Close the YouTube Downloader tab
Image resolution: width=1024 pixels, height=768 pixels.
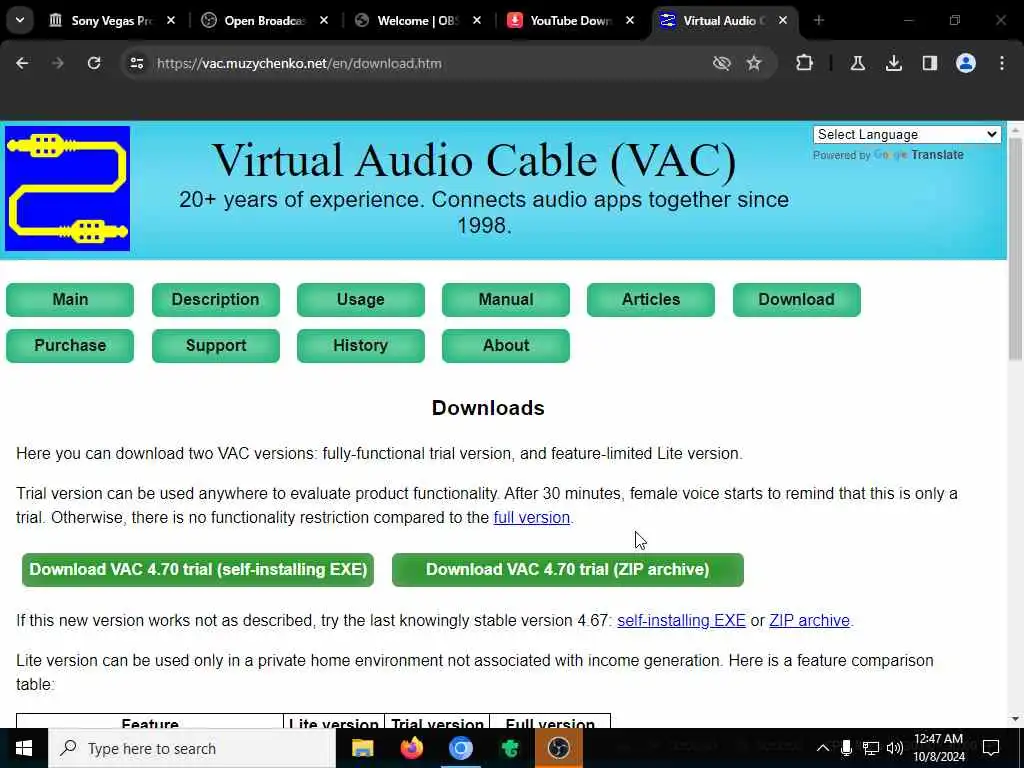tap(630, 21)
